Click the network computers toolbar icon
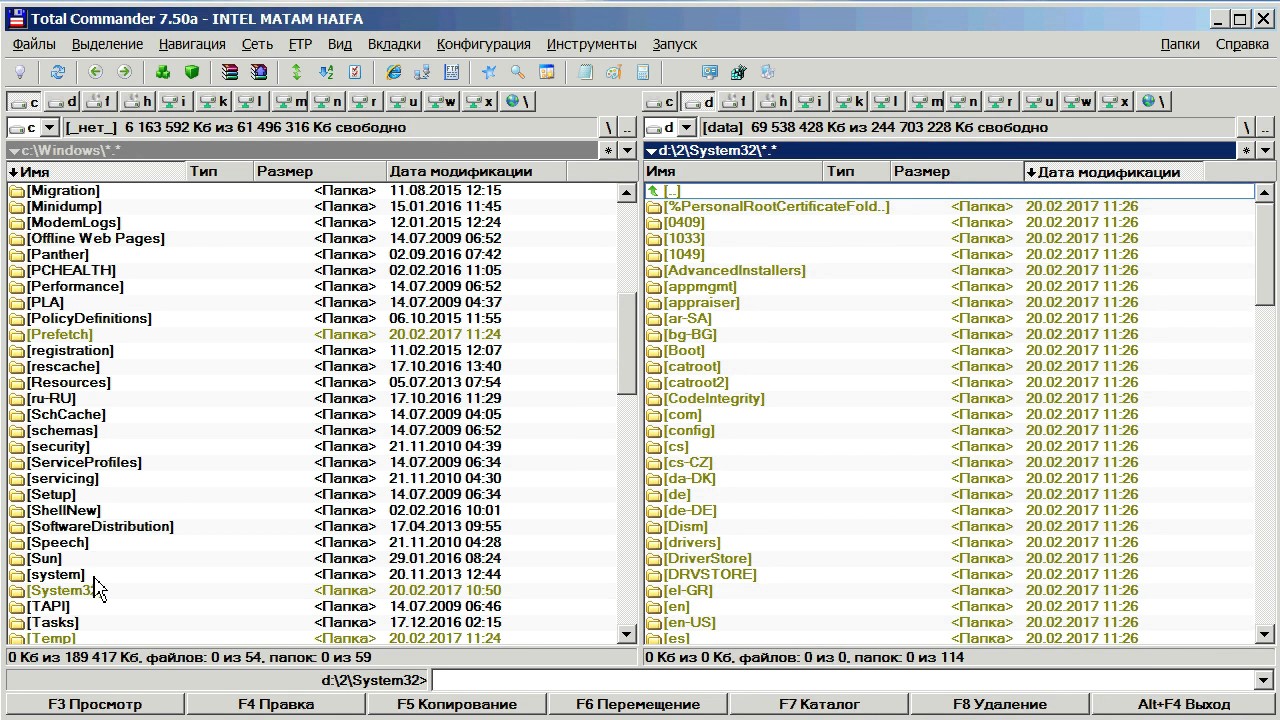Screen dimensions: 1280x720 (422, 72)
